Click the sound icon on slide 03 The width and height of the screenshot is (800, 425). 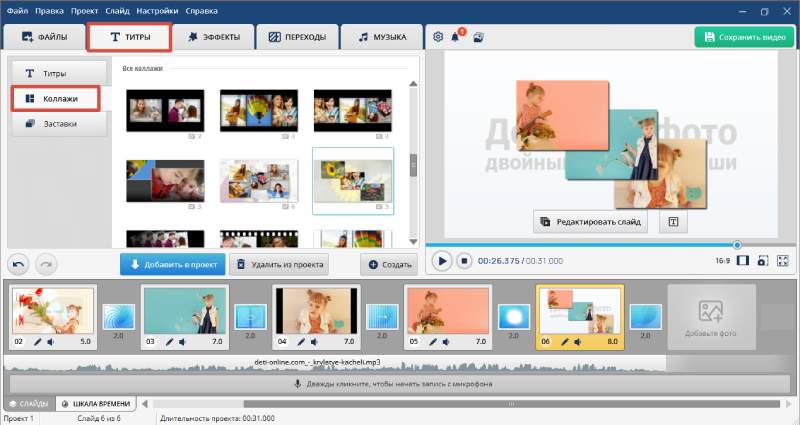[x=182, y=341]
